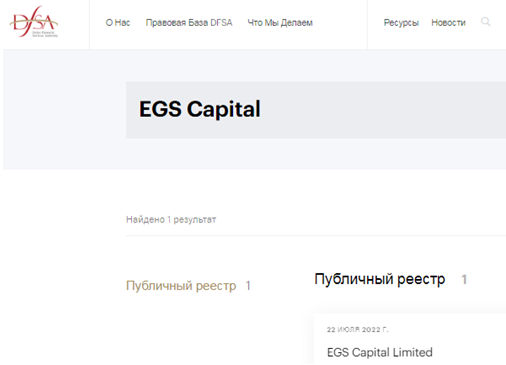Click the count beside sidebar Публичный реестр
The image size is (506, 365).
coord(248,286)
